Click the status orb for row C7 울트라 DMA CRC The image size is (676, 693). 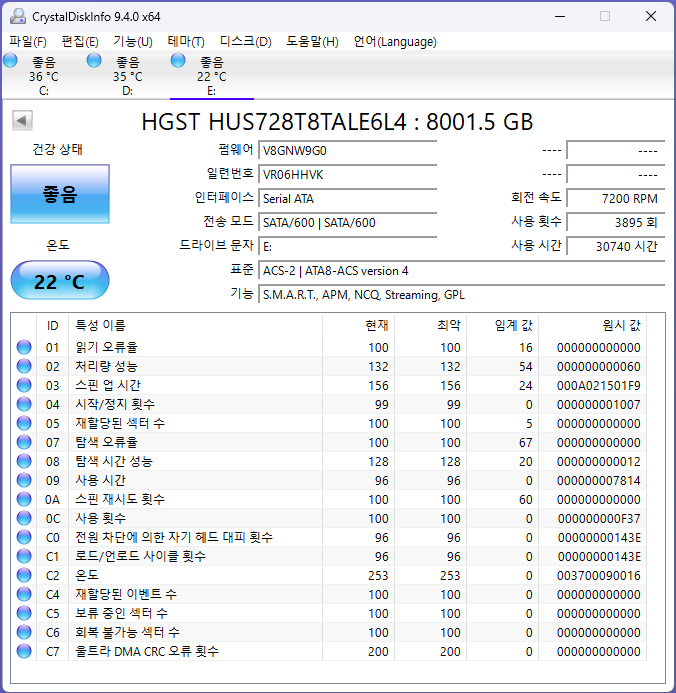(x=24, y=651)
